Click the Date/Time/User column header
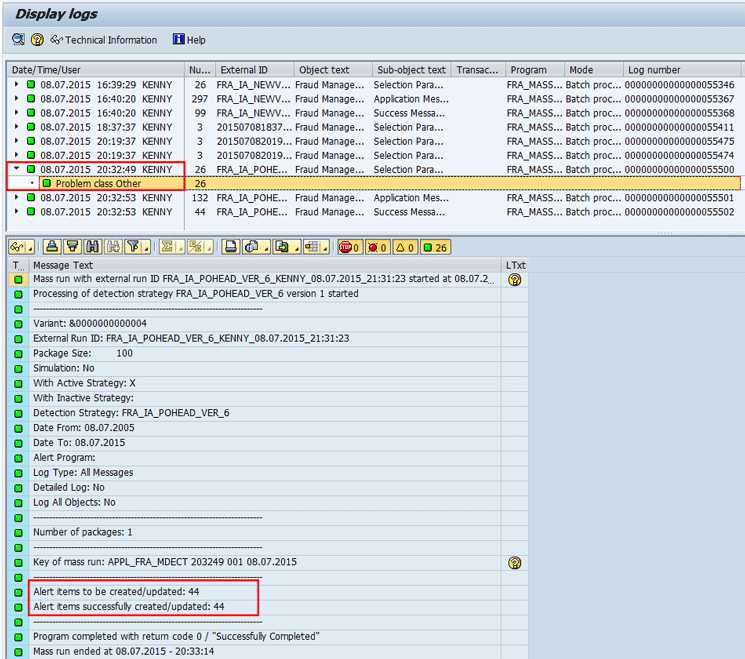The image size is (745, 659). [x=96, y=70]
